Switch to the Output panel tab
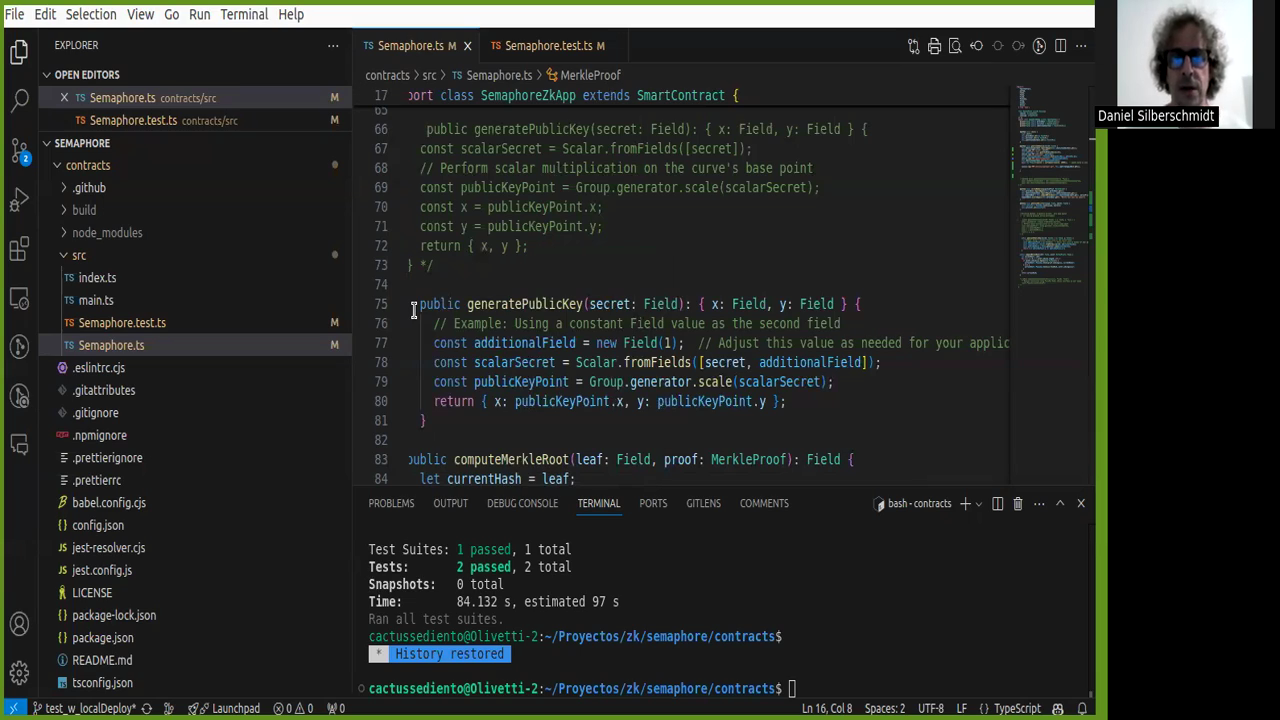This screenshot has width=1280, height=720. pyautogui.click(x=450, y=504)
